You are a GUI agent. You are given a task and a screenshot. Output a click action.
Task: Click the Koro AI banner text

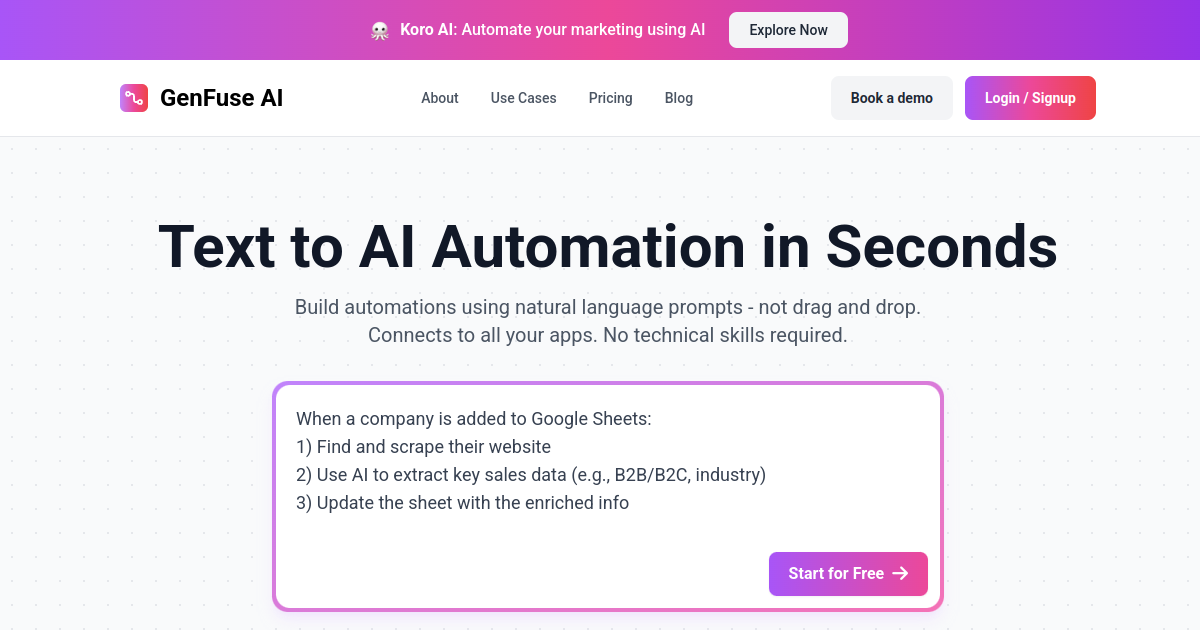coord(552,30)
